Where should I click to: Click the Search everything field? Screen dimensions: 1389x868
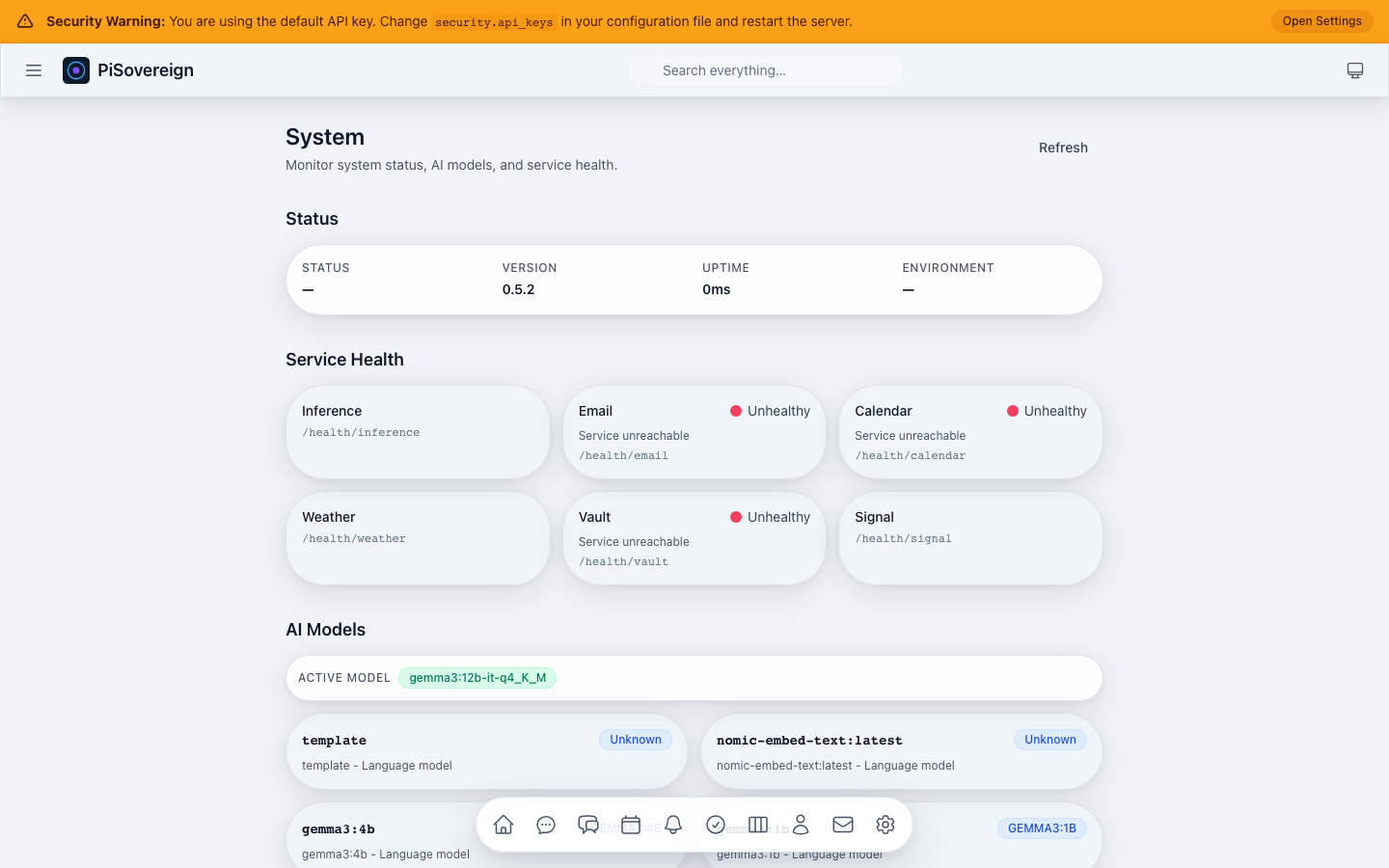pyautogui.click(x=765, y=69)
